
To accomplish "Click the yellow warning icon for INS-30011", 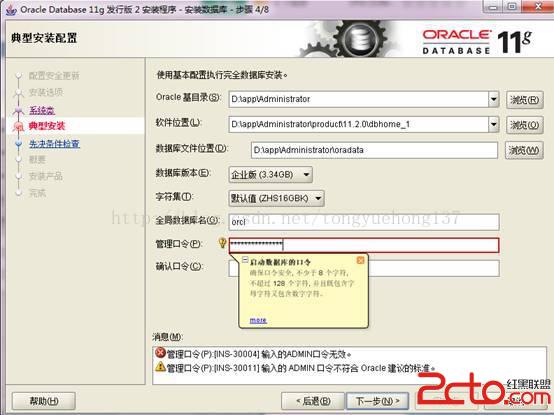I will tap(160, 367).
